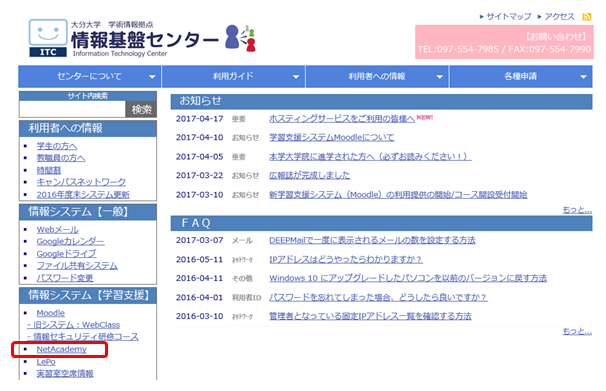The image size is (606, 391).
Task: Expand the 利用ガイド dropdown arrow
Action: pyautogui.click(x=296, y=77)
